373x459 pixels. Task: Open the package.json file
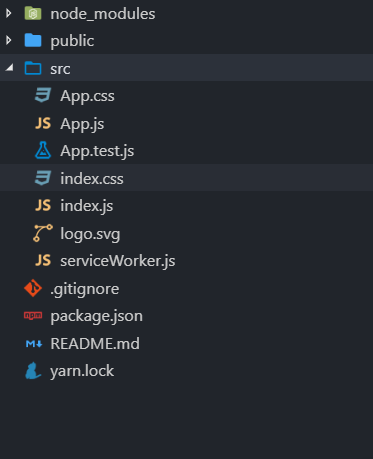click(x=96, y=316)
